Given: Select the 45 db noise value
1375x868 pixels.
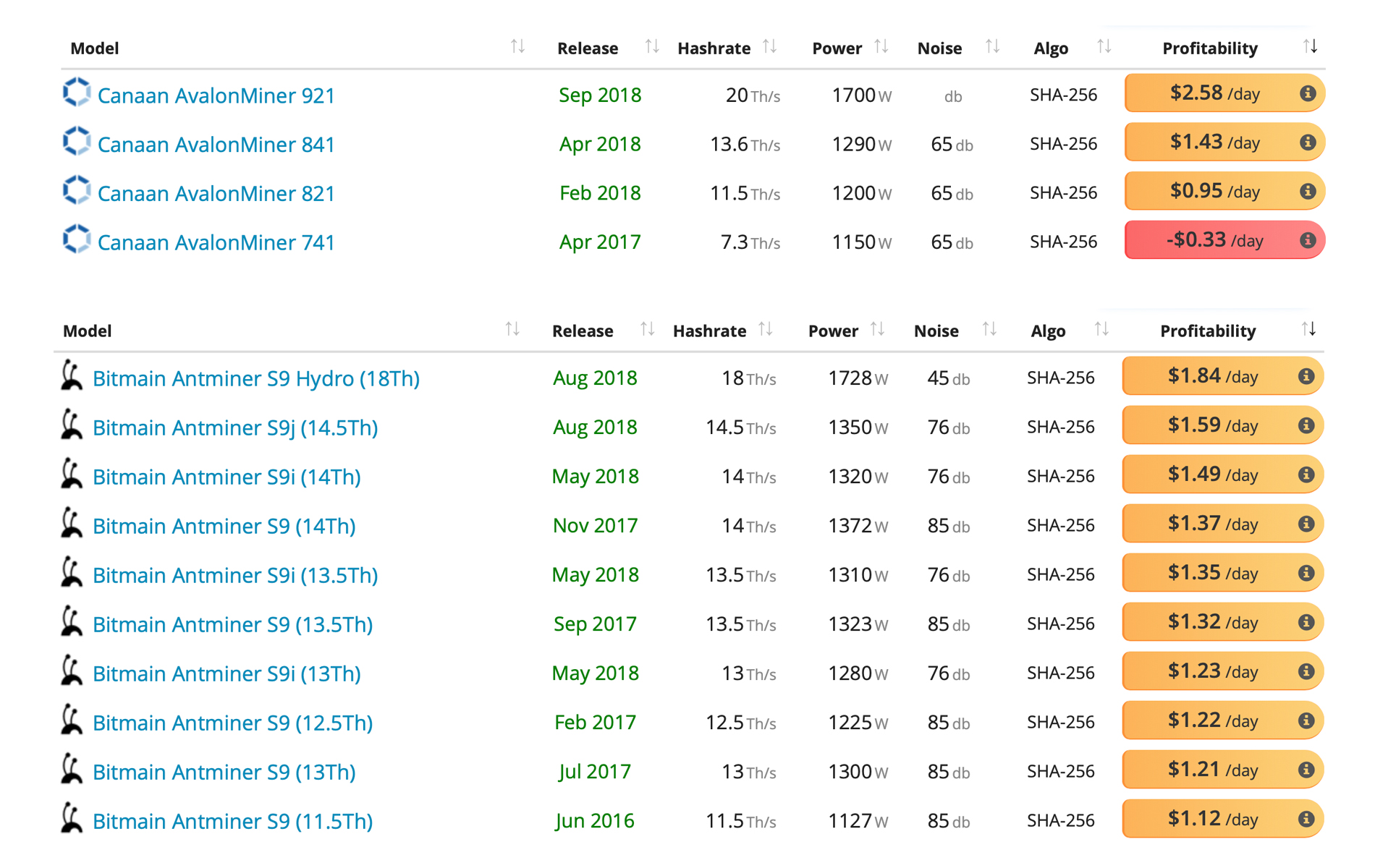Looking at the screenshot, I should coord(948,378).
